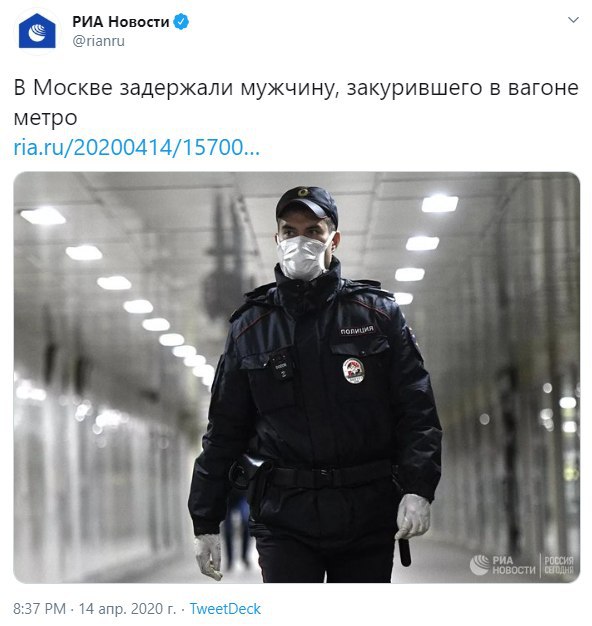Click the officer's white face mask

(x=303, y=256)
